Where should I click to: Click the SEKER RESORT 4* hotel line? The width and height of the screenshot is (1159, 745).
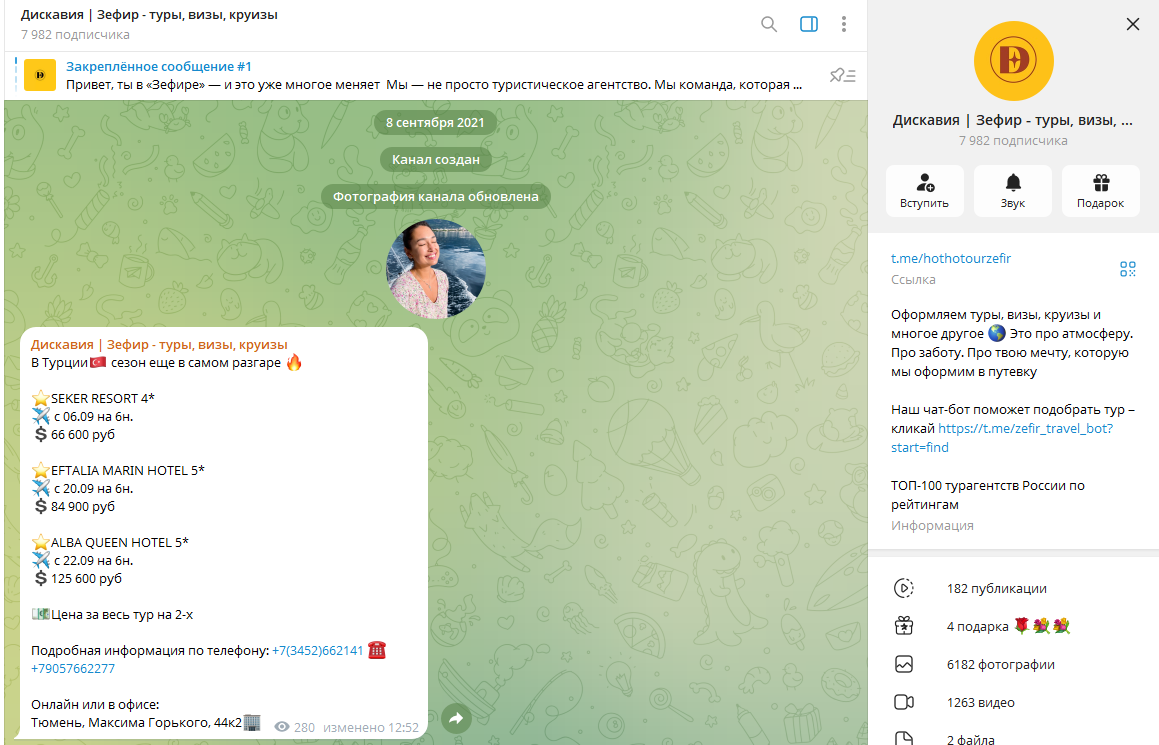point(93,398)
